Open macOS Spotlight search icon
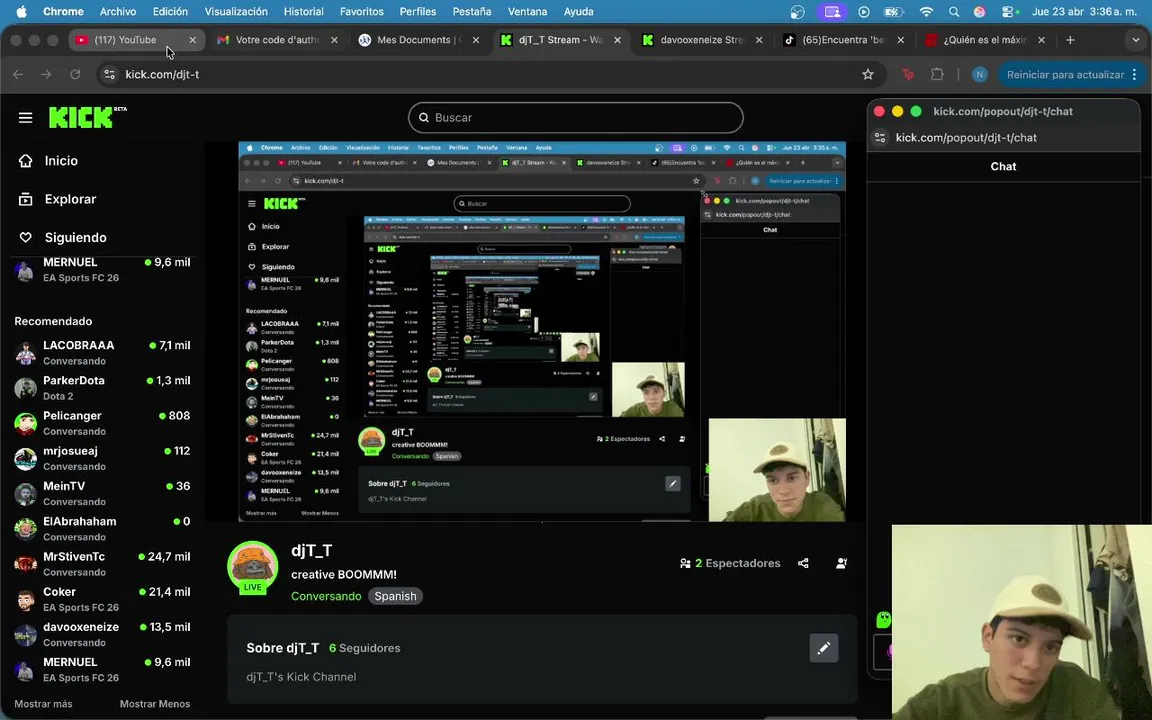This screenshot has width=1152, height=720. [954, 12]
